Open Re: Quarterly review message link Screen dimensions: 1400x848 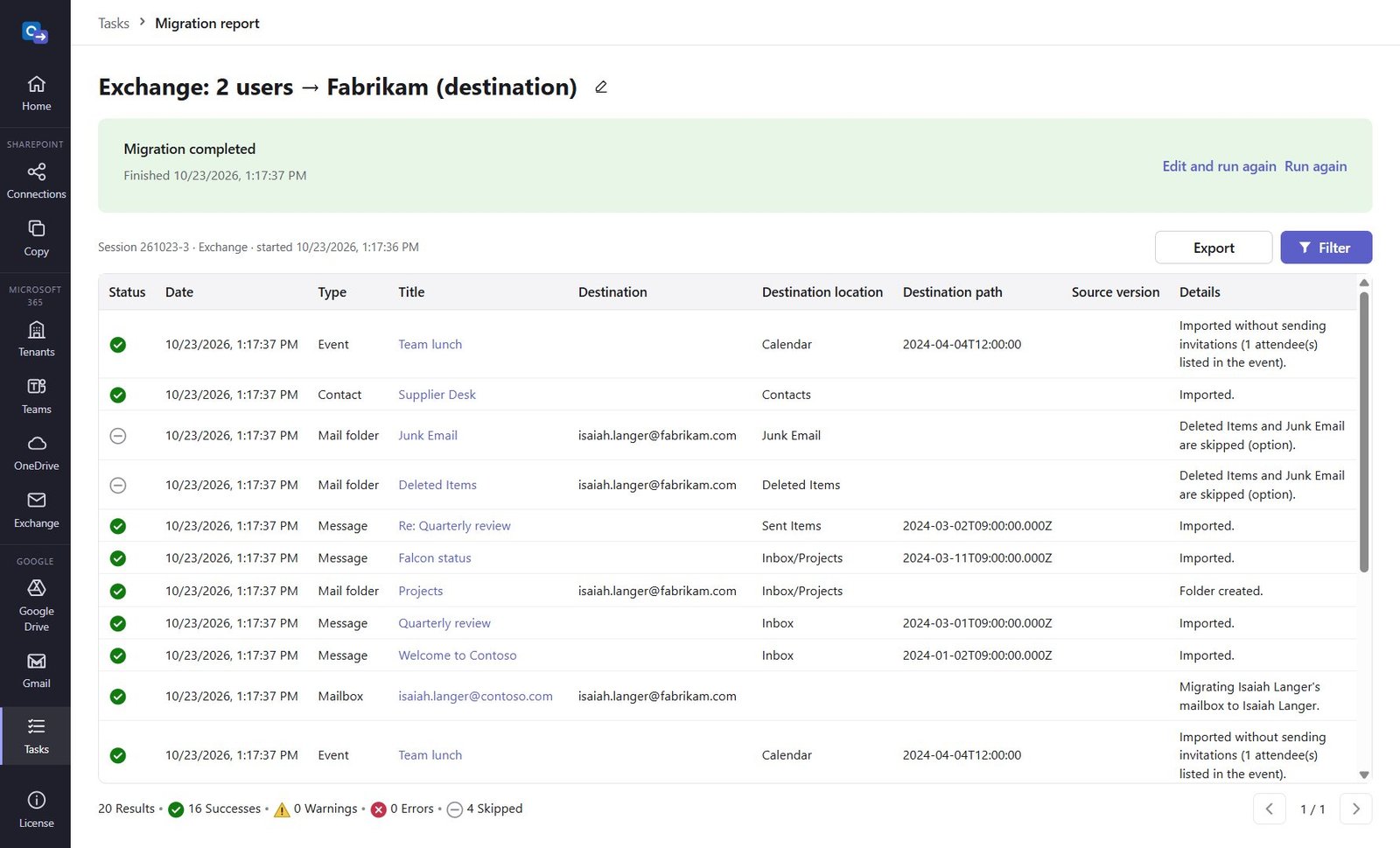pyautogui.click(x=454, y=526)
